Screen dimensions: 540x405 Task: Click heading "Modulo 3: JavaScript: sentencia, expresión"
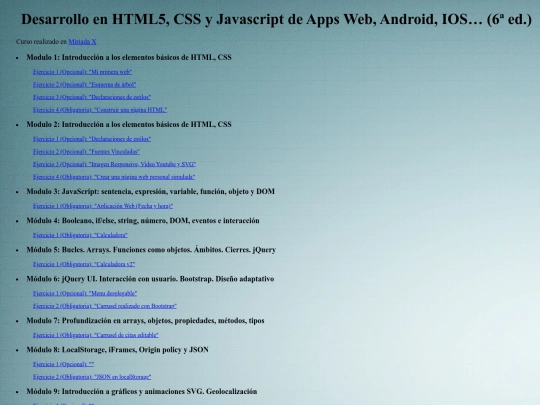point(150,191)
